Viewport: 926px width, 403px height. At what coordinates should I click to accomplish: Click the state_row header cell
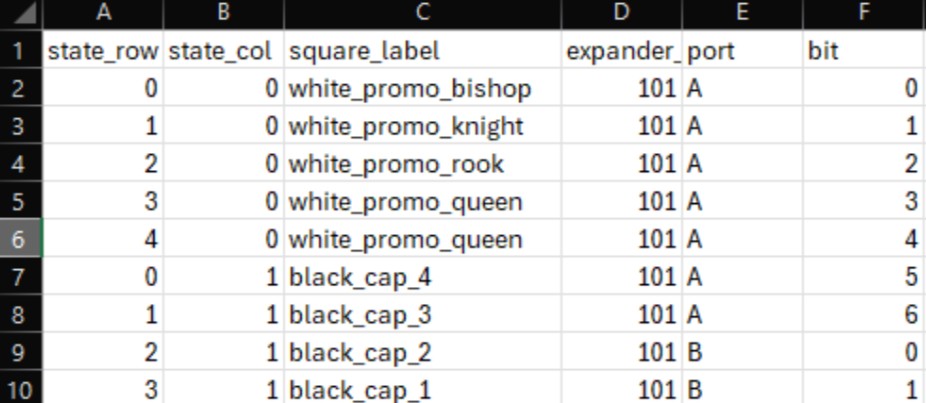[x=102, y=51]
